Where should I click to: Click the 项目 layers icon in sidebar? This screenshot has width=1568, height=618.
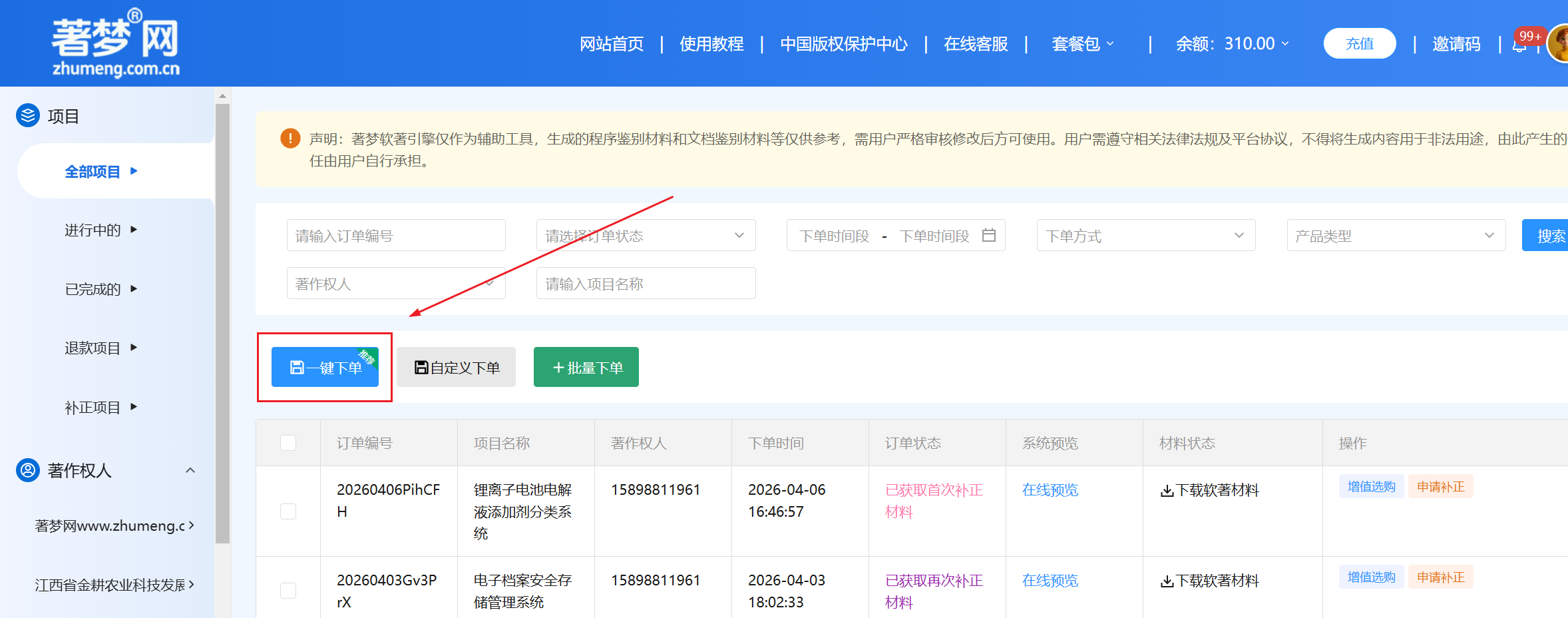tap(27, 116)
